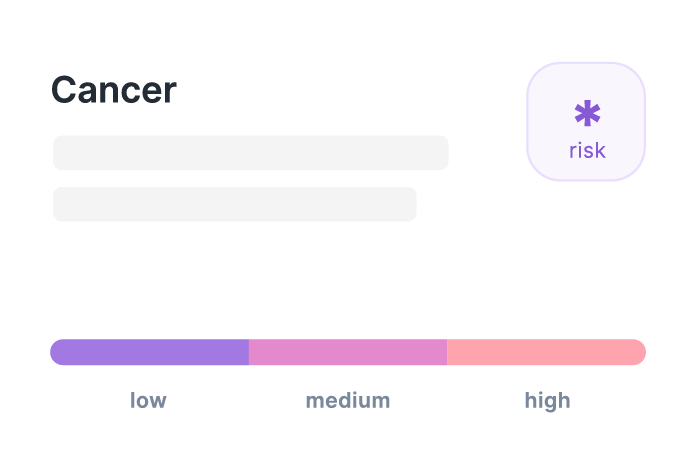
Task: Click the longer gray placeholder bar
Action: pyautogui.click(x=251, y=153)
